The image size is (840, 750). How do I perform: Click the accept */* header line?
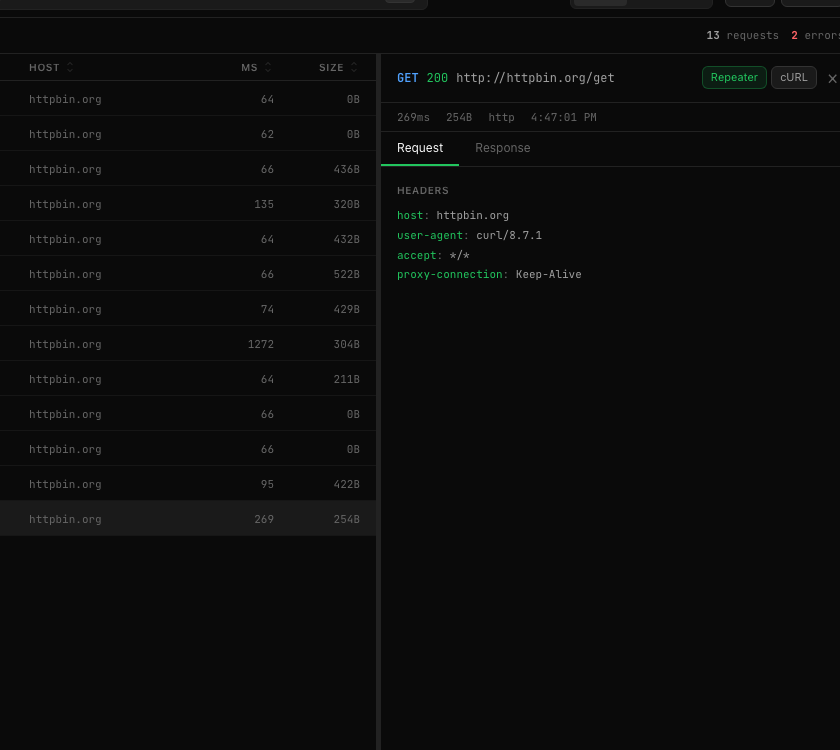433,256
